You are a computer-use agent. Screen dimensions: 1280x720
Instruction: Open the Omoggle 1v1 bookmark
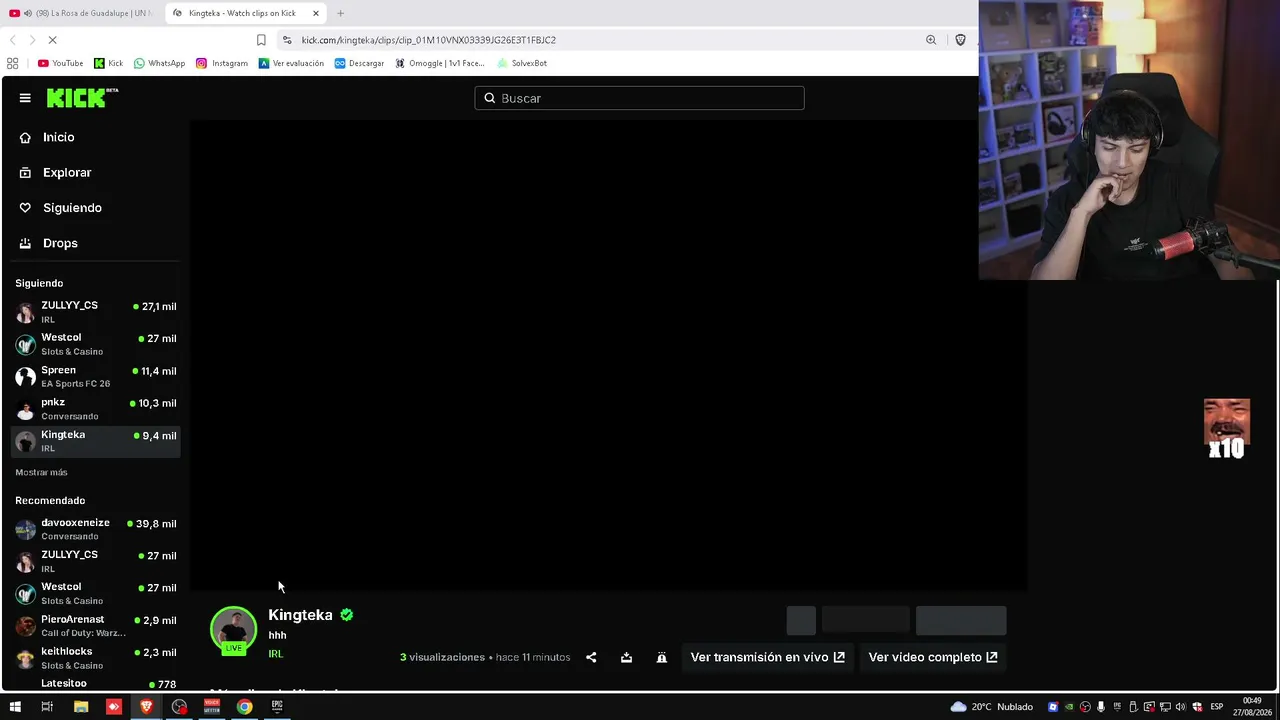coord(440,63)
